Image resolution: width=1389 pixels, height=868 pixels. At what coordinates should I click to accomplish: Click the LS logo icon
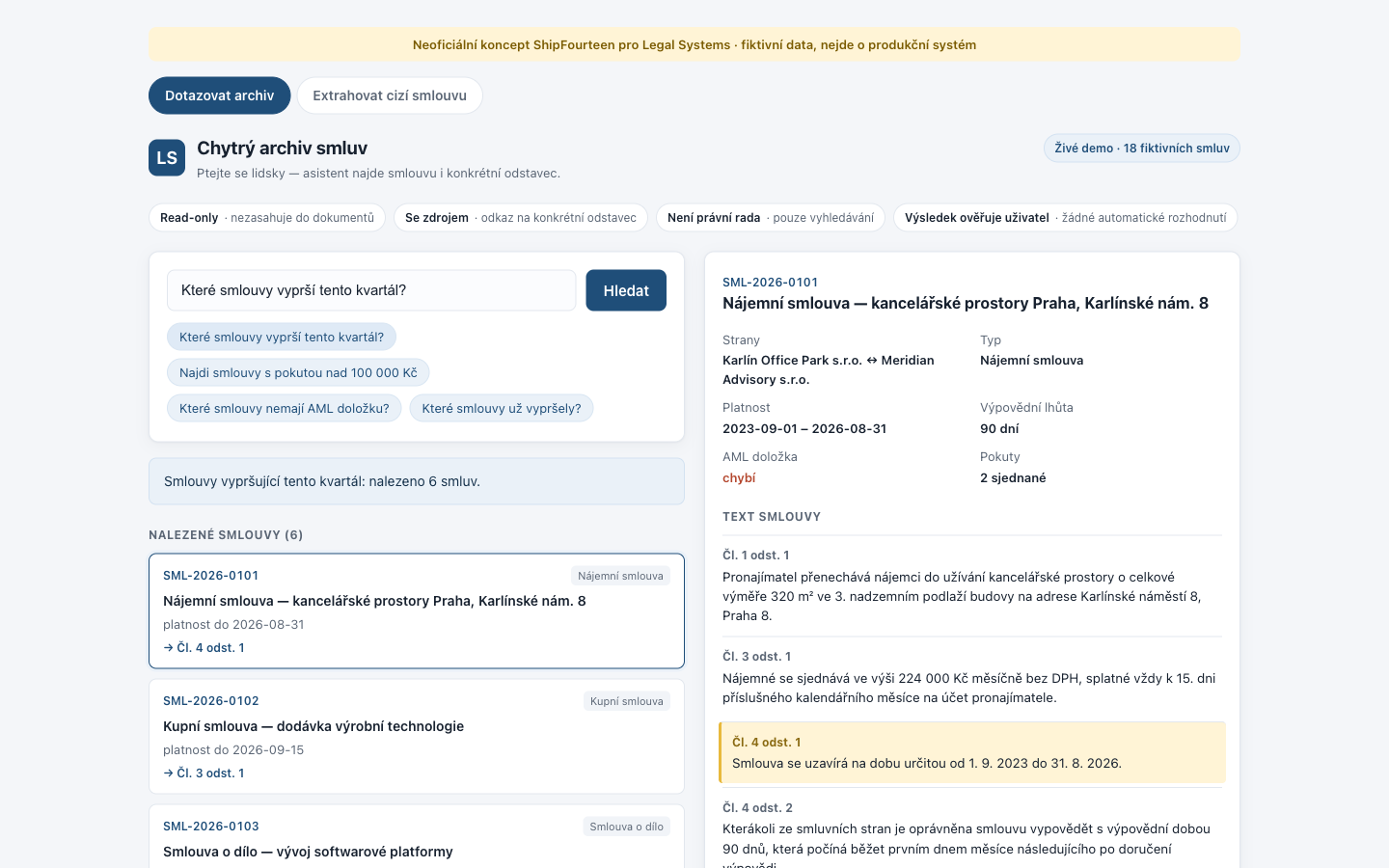[x=167, y=158]
